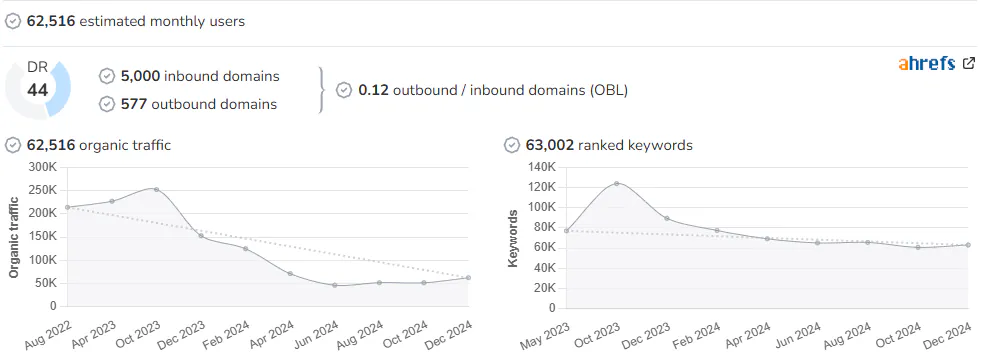Image resolution: width=982 pixels, height=361 pixels.
Task: Select Oct 2024 point on keywords chart
Action: (x=917, y=248)
